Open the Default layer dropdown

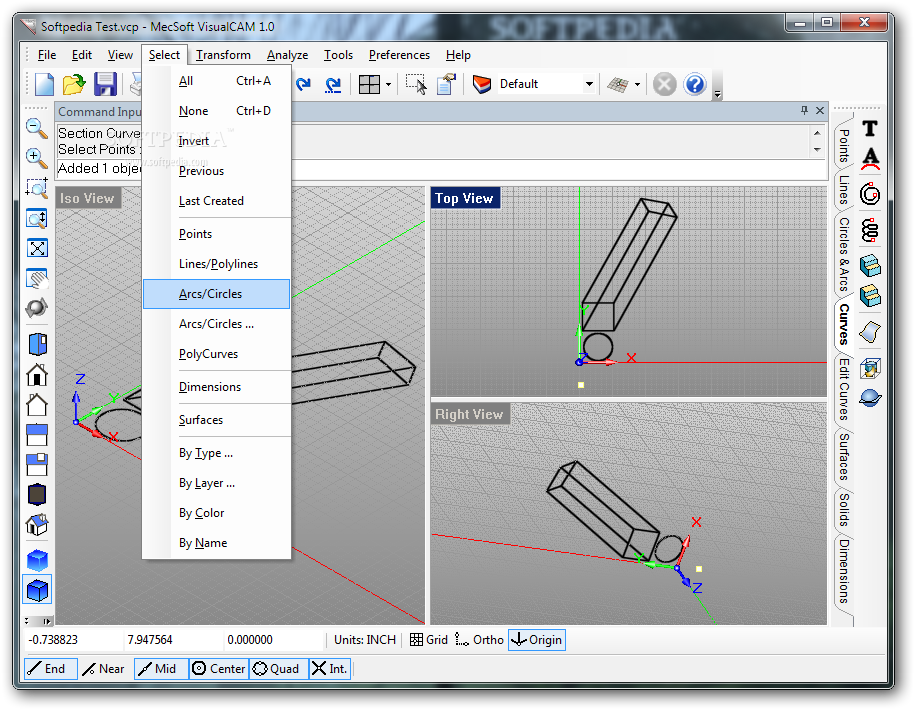coord(589,84)
